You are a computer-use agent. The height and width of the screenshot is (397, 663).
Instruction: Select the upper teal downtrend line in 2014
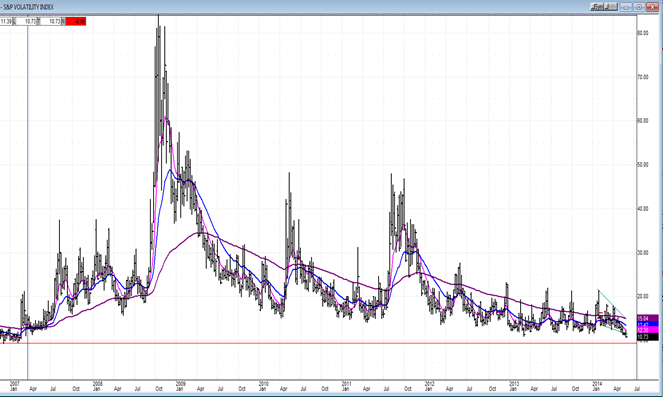point(612,304)
